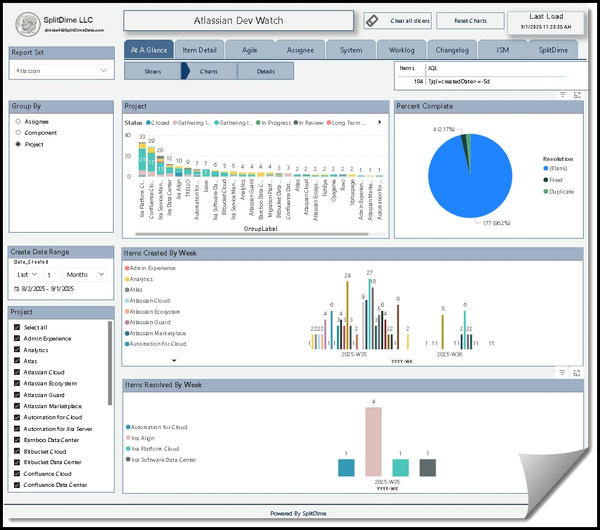Image resolution: width=600 pixels, height=530 pixels.
Task: Click focus mode icon above Percent Complete chart
Action: 576,94
